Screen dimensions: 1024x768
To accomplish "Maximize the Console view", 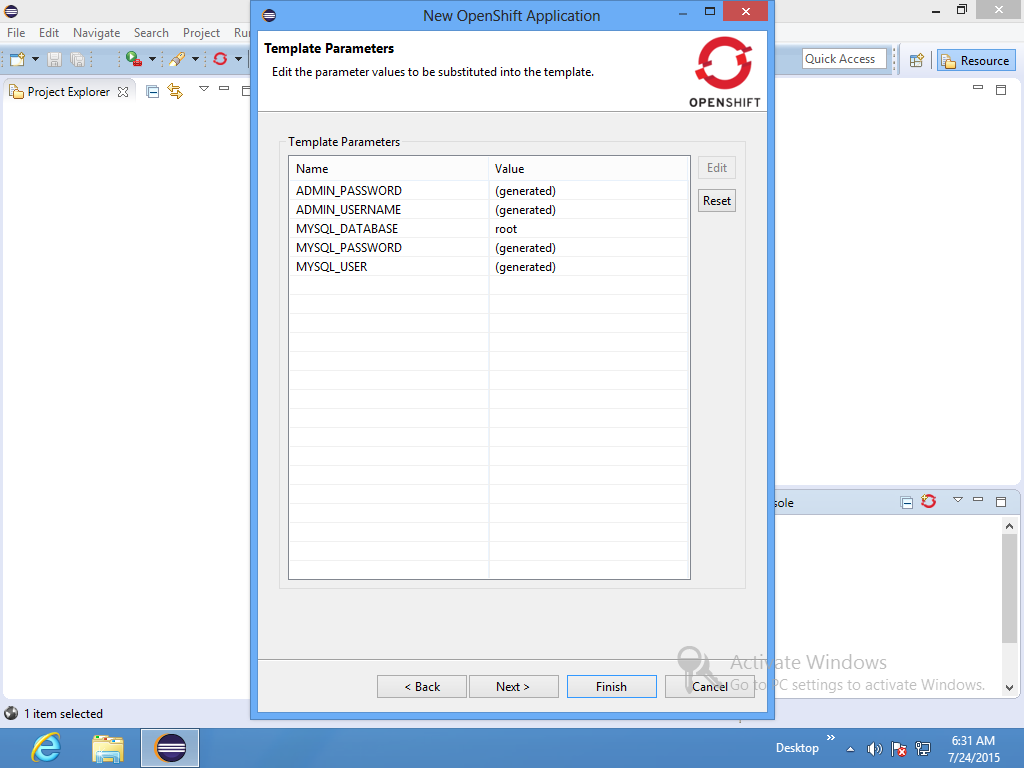I will 1001,502.
